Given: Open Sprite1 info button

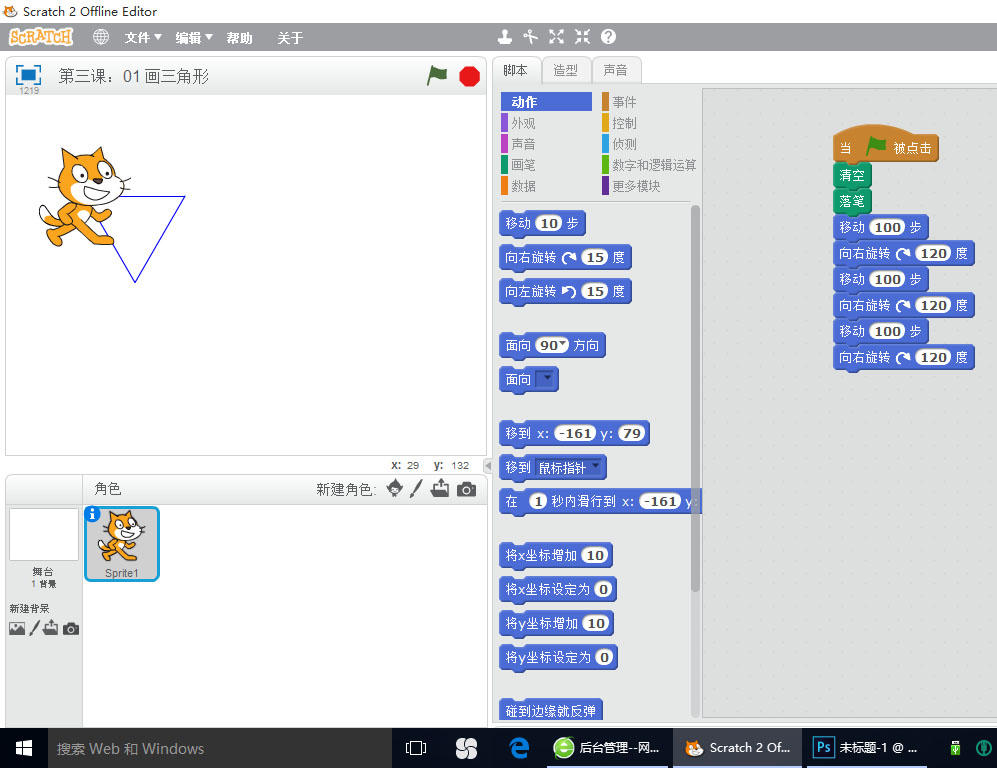Looking at the screenshot, I should [x=92, y=514].
